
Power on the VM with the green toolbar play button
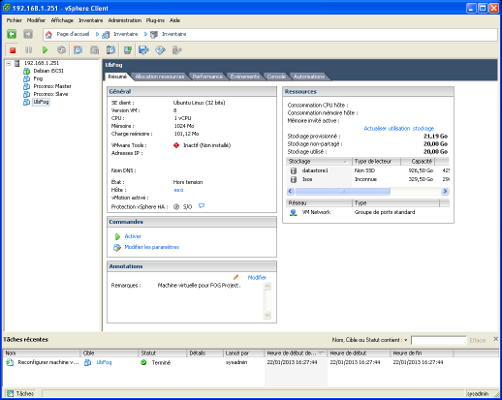tap(45, 50)
